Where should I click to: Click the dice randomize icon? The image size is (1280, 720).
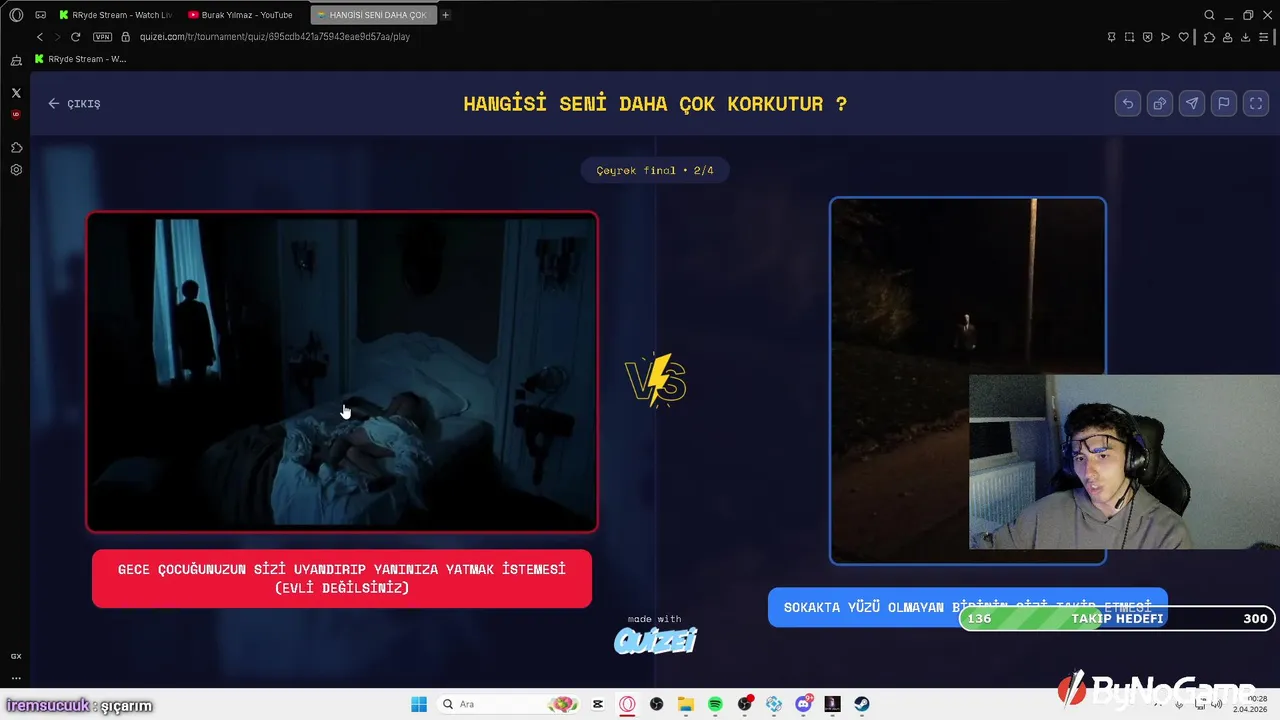click(1160, 103)
